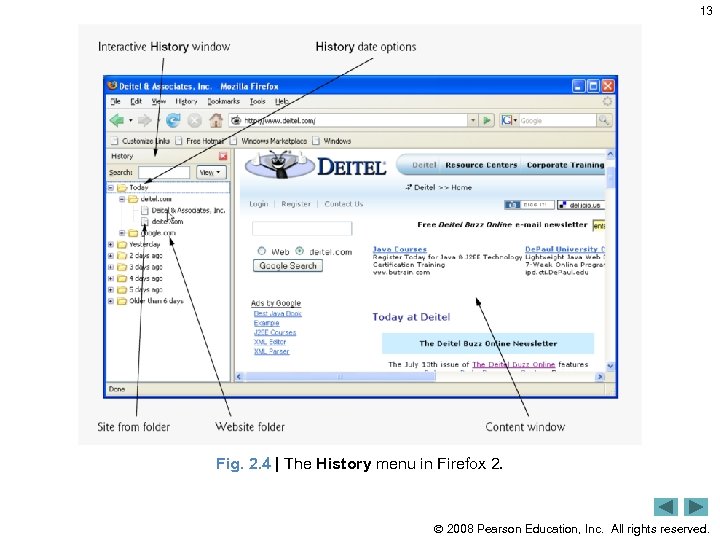The width and height of the screenshot is (720, 540).
Task: Click the 2 days ago folder icon
Action: click(122, 256)
